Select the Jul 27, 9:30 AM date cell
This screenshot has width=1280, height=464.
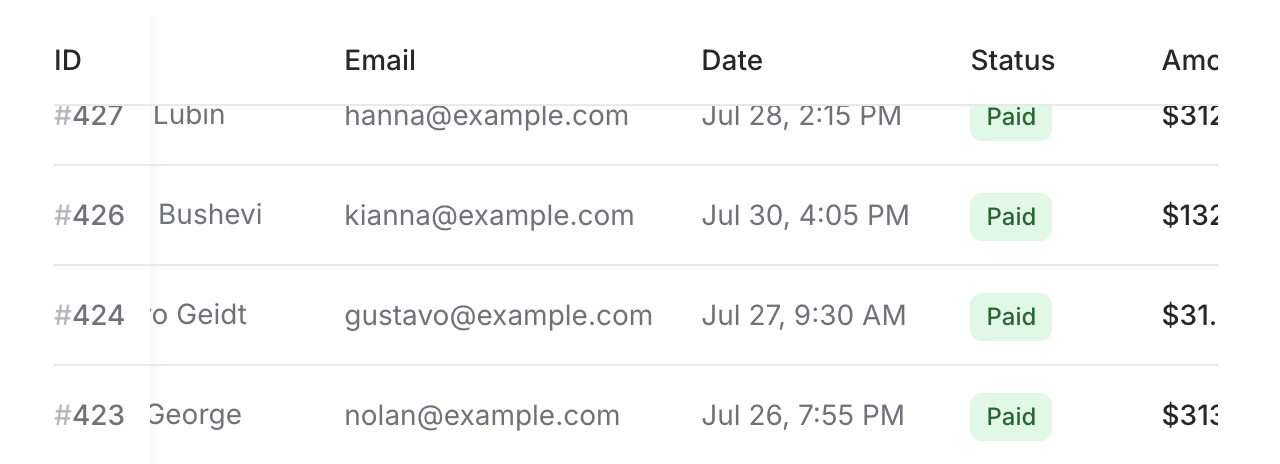point(803,316)
